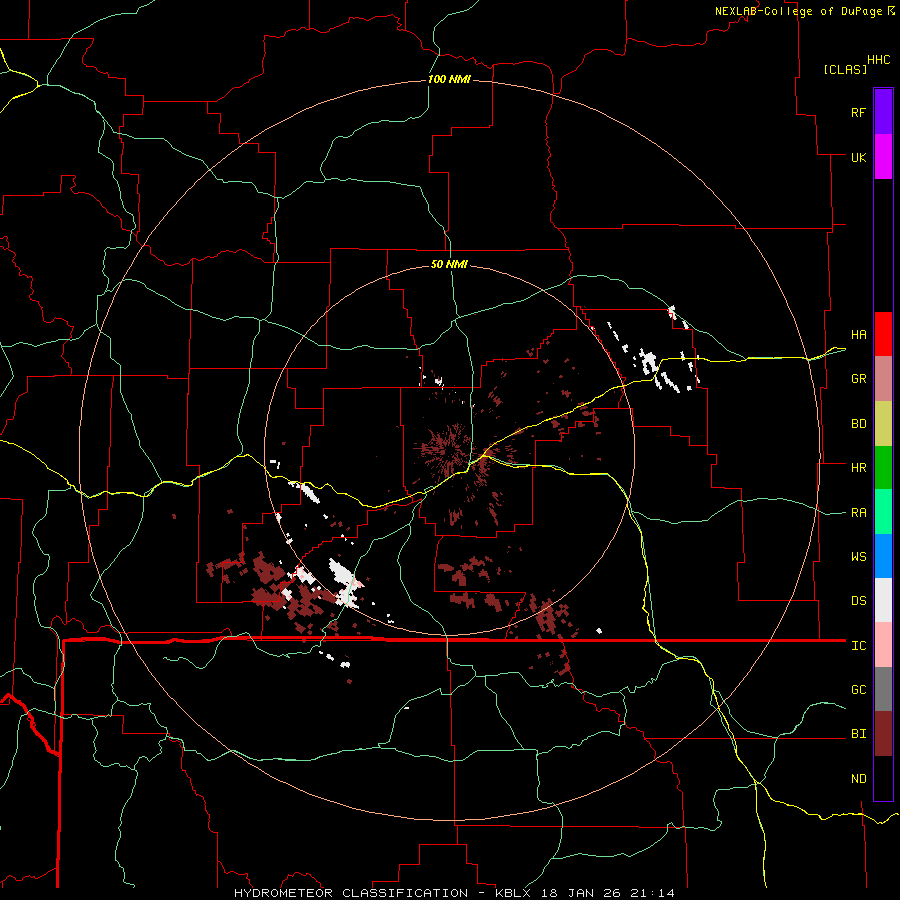Click the IC legend label
This screenshot has width=900, height=900.
[858, 646]
